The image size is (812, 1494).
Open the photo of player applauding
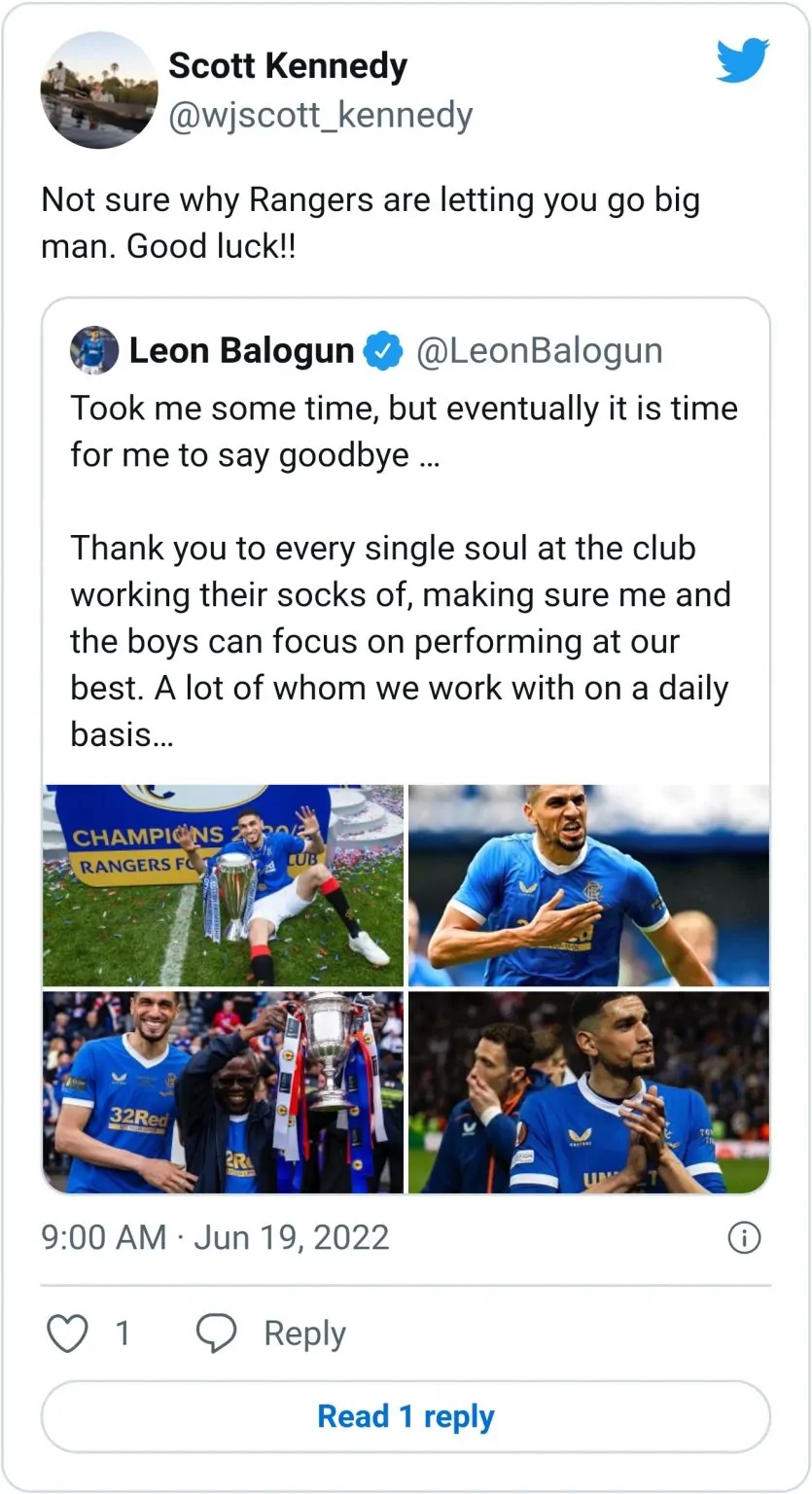(x=588, y=1091)
